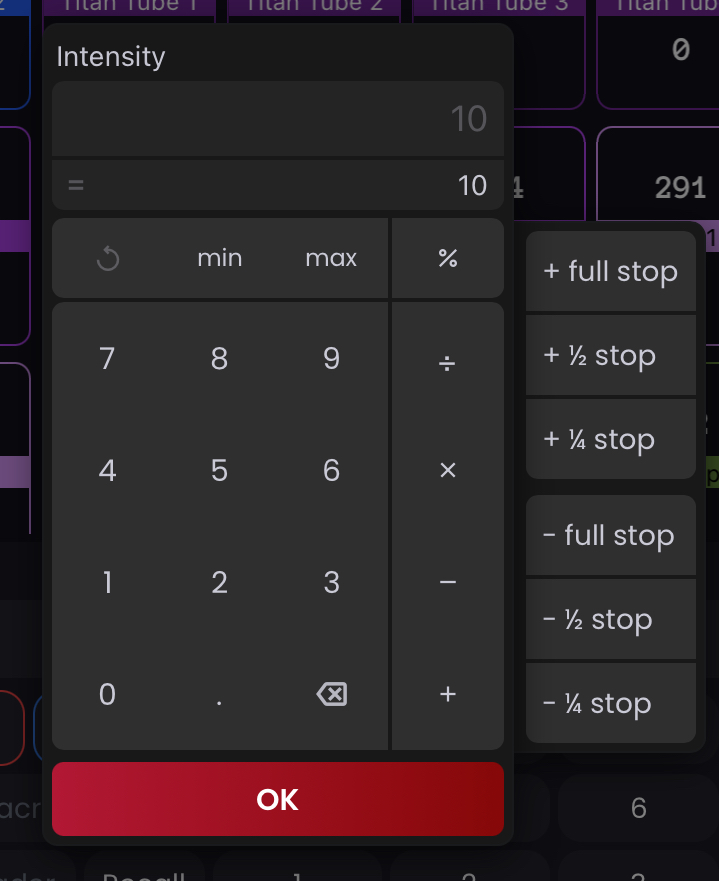Set intensity to min
Screen dimensions: 719x881
(x=220, y=258)
